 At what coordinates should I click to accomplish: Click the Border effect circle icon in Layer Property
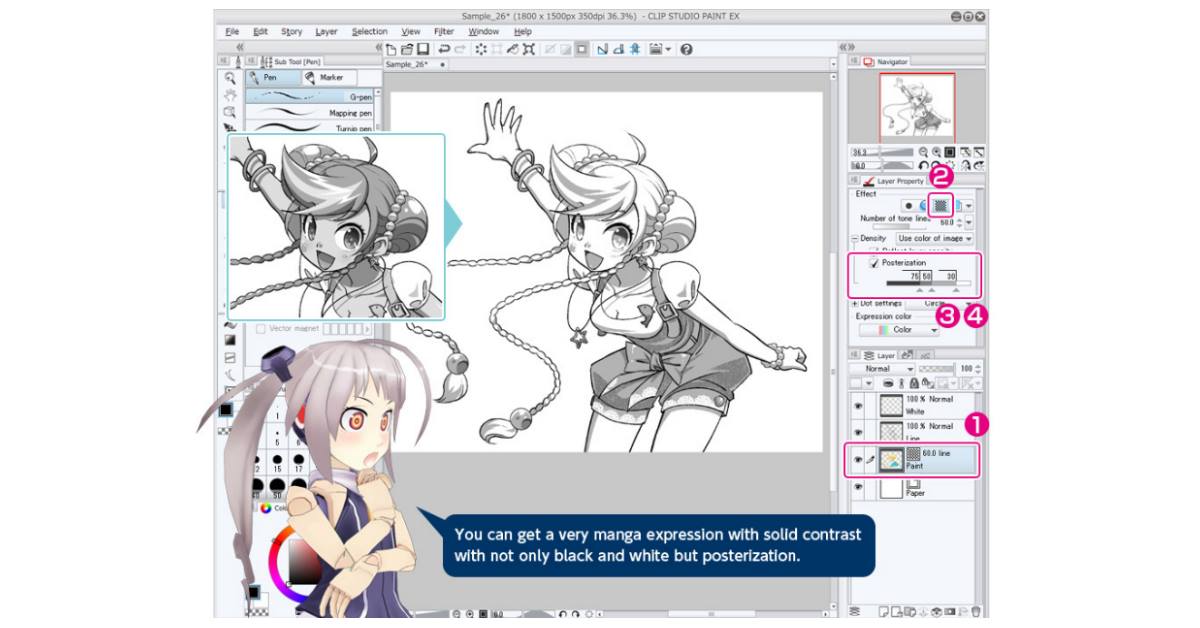[x=909, y=206]
